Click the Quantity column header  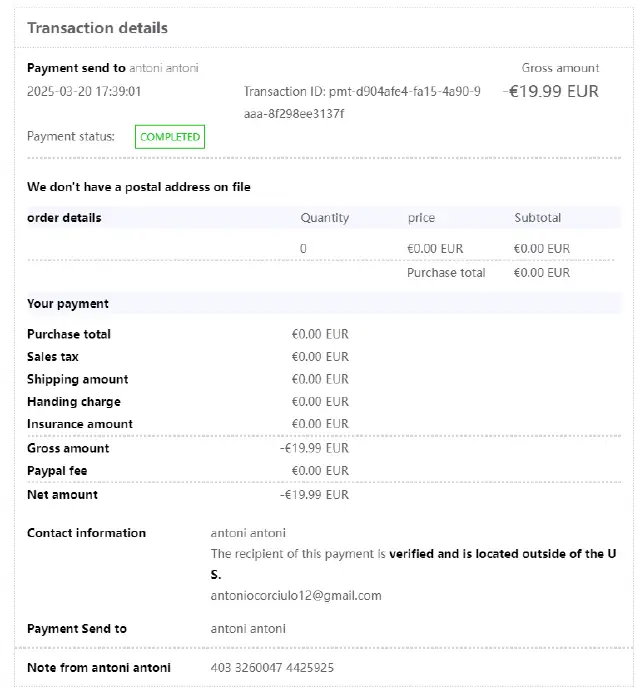pos(325,218)
